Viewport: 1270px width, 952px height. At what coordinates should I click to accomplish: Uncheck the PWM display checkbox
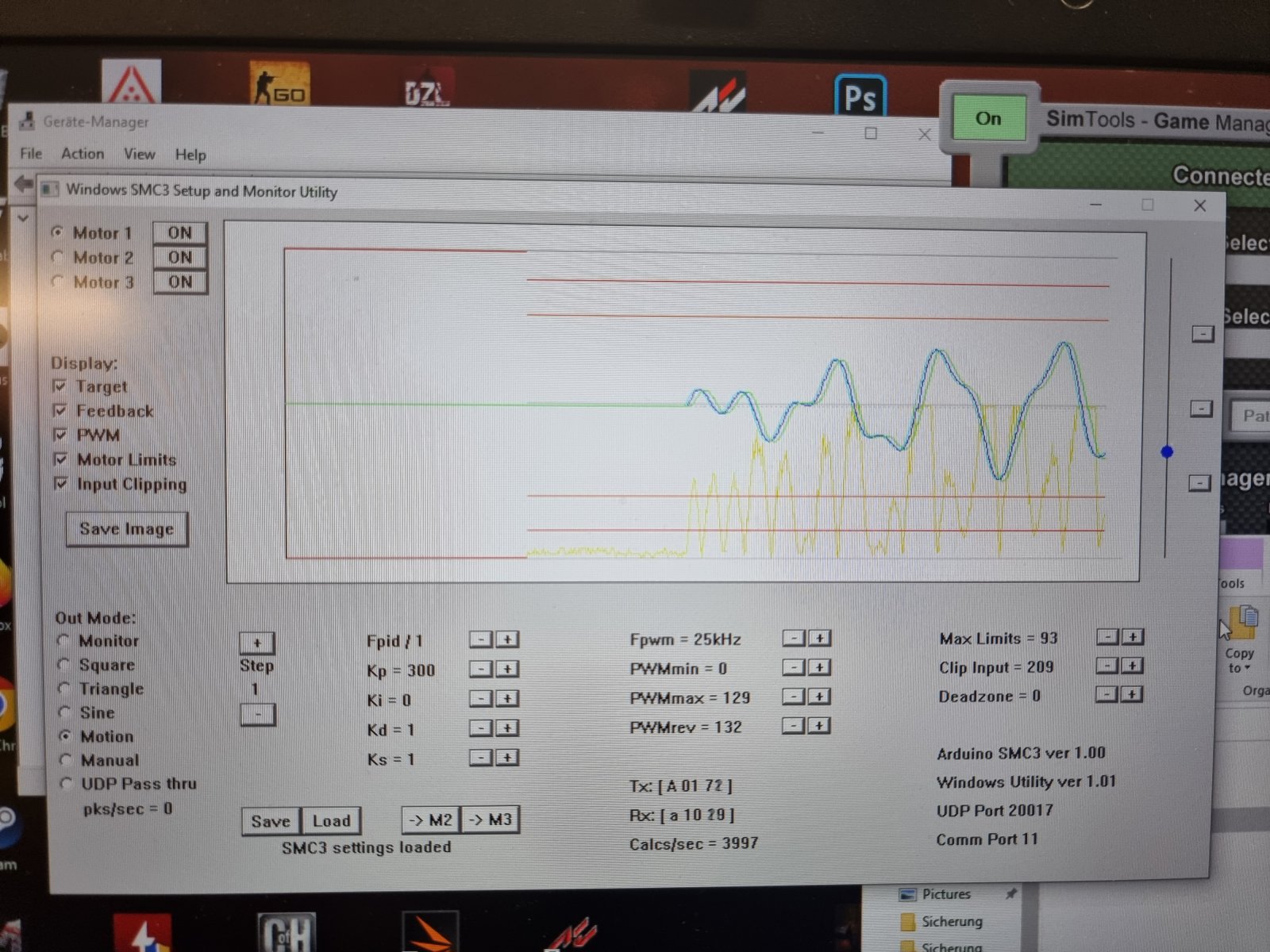coord(60,435)
